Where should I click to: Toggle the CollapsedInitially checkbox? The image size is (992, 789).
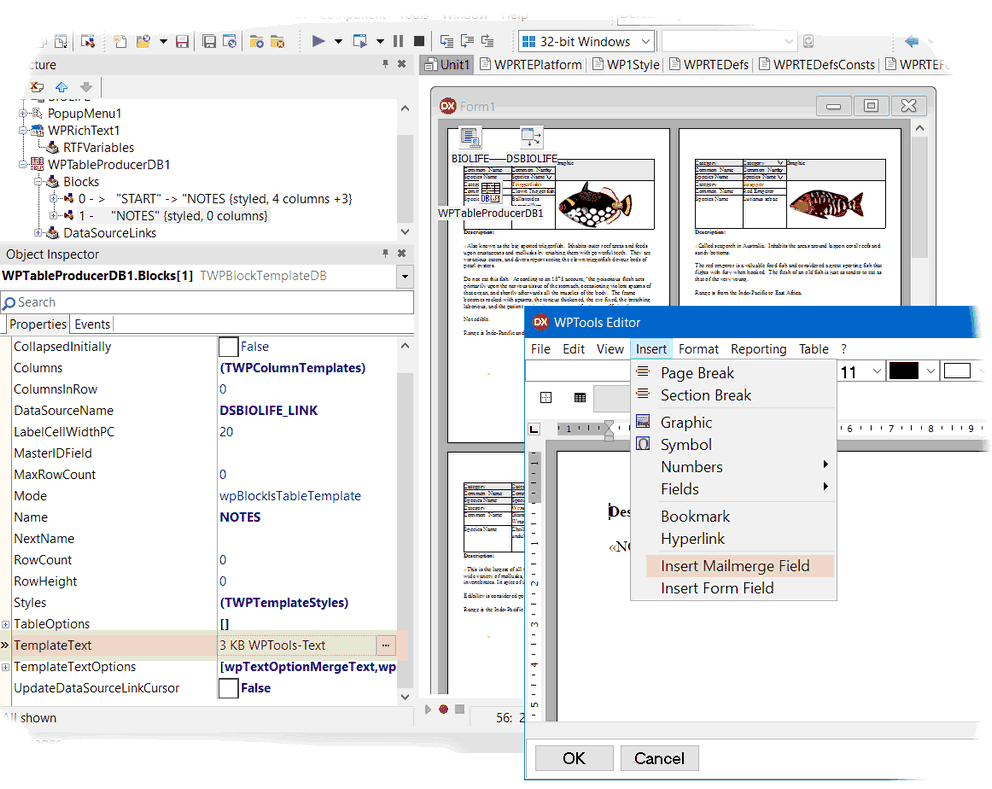228,347
